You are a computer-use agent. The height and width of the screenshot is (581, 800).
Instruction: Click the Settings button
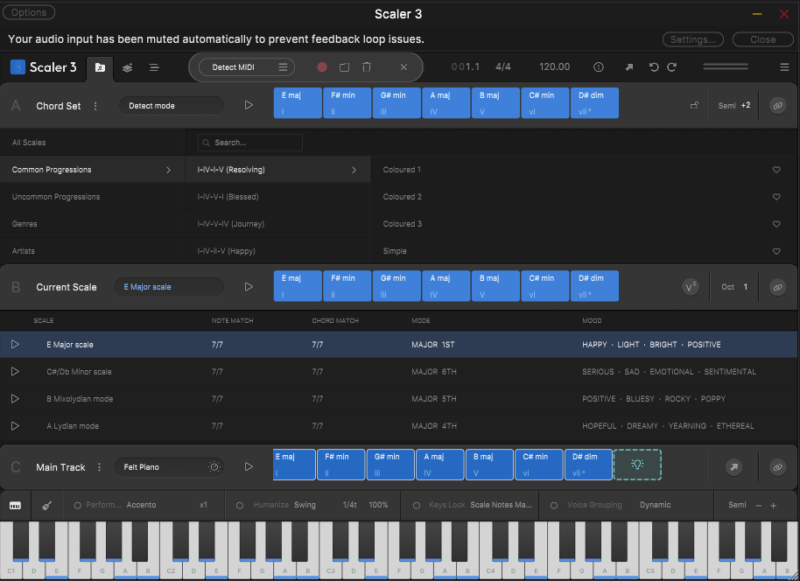(x=693, y=38)
